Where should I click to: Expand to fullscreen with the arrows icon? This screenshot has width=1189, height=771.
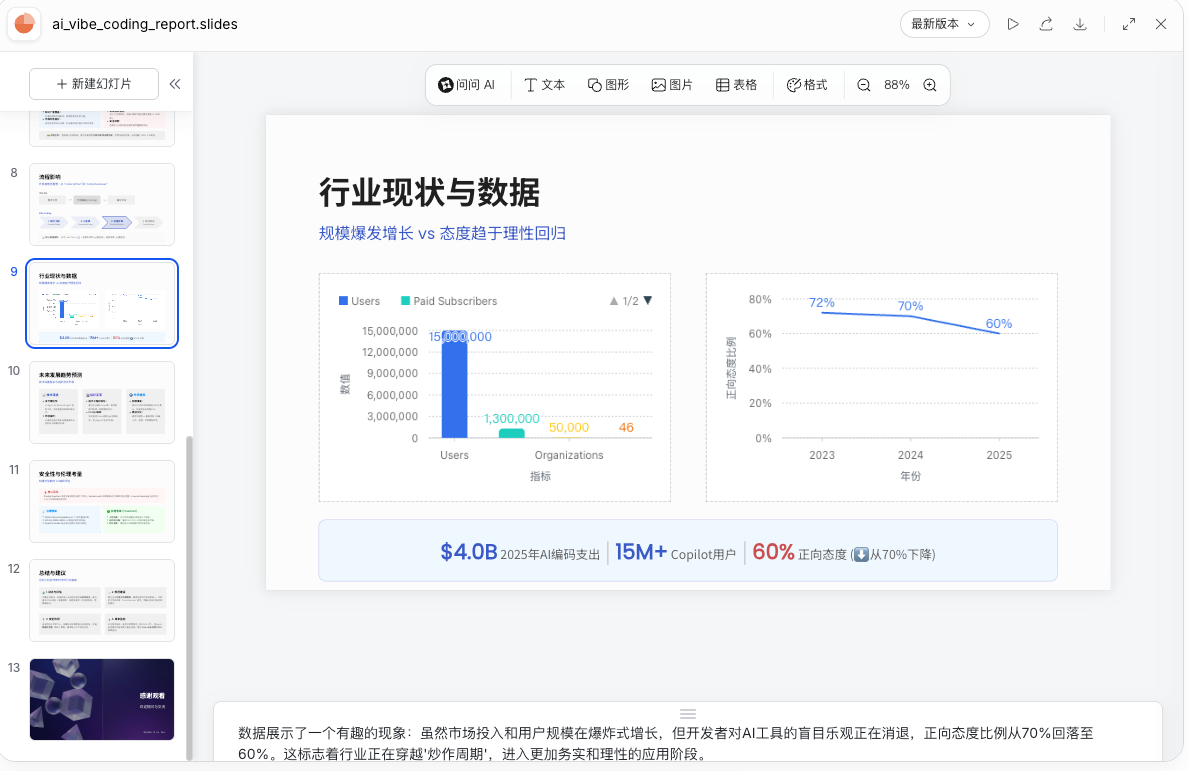(1128, 24)
